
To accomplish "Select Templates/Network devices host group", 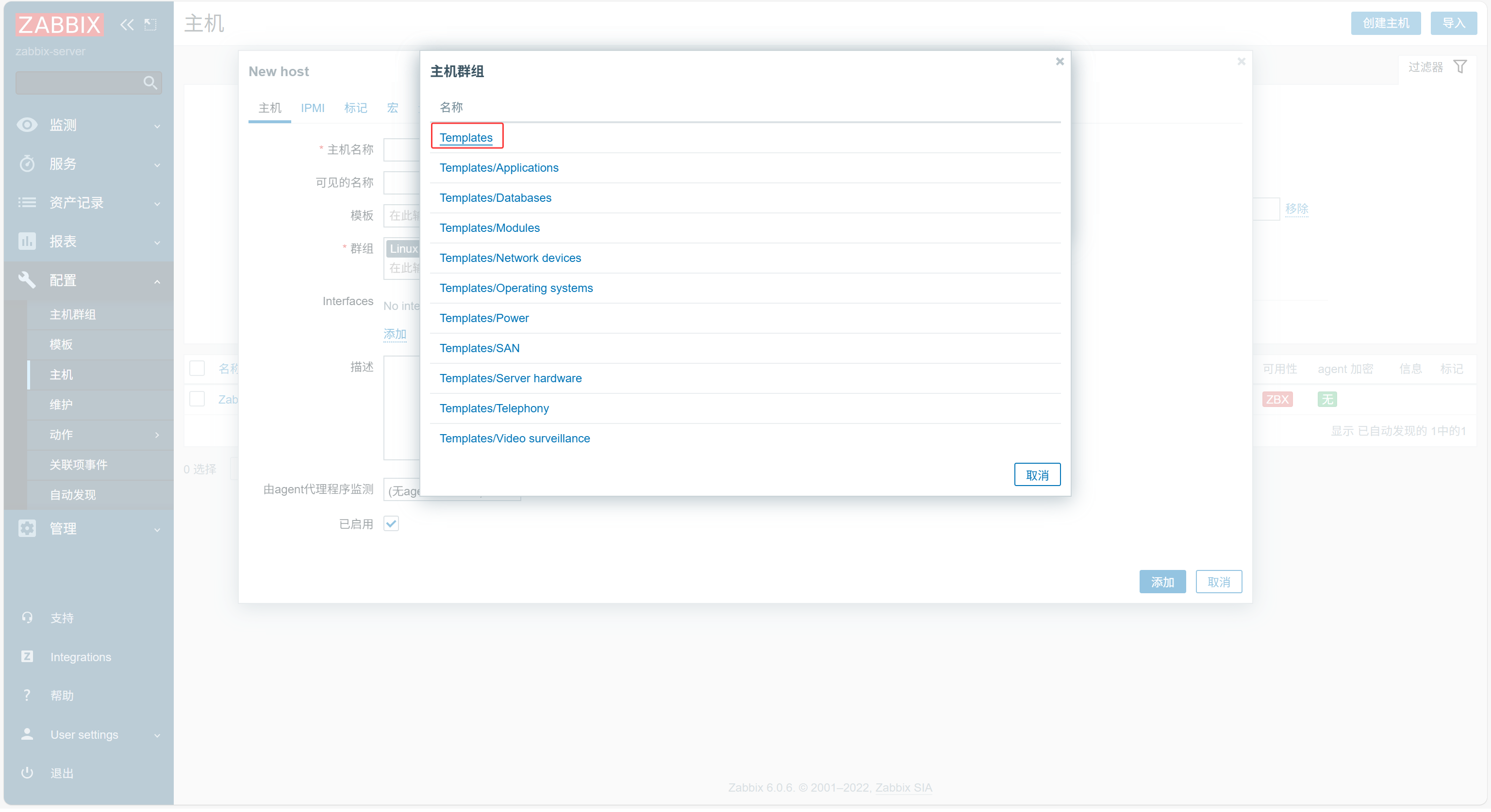I will tap(511, 258).
